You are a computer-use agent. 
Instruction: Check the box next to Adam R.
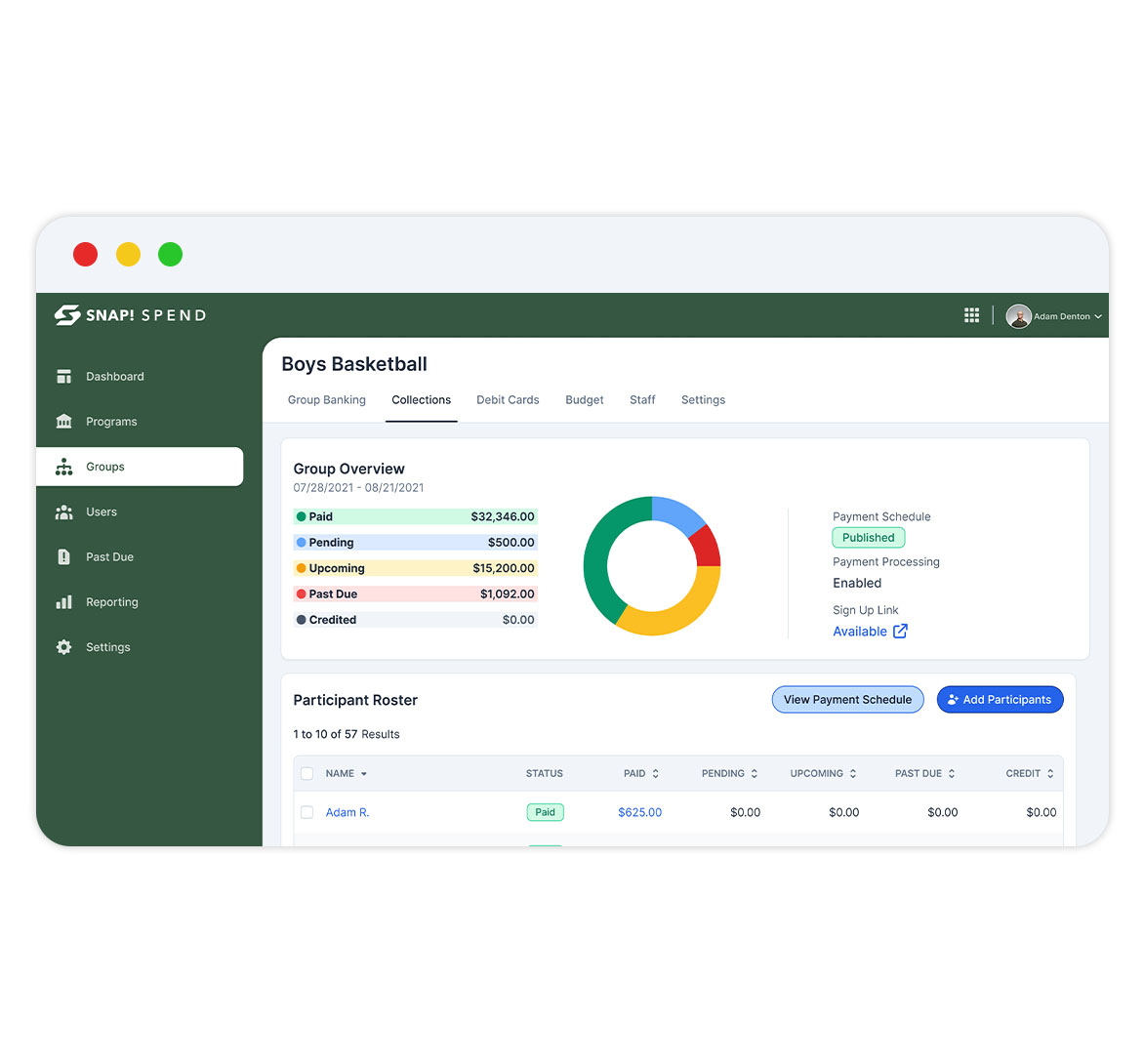(307, 812)
